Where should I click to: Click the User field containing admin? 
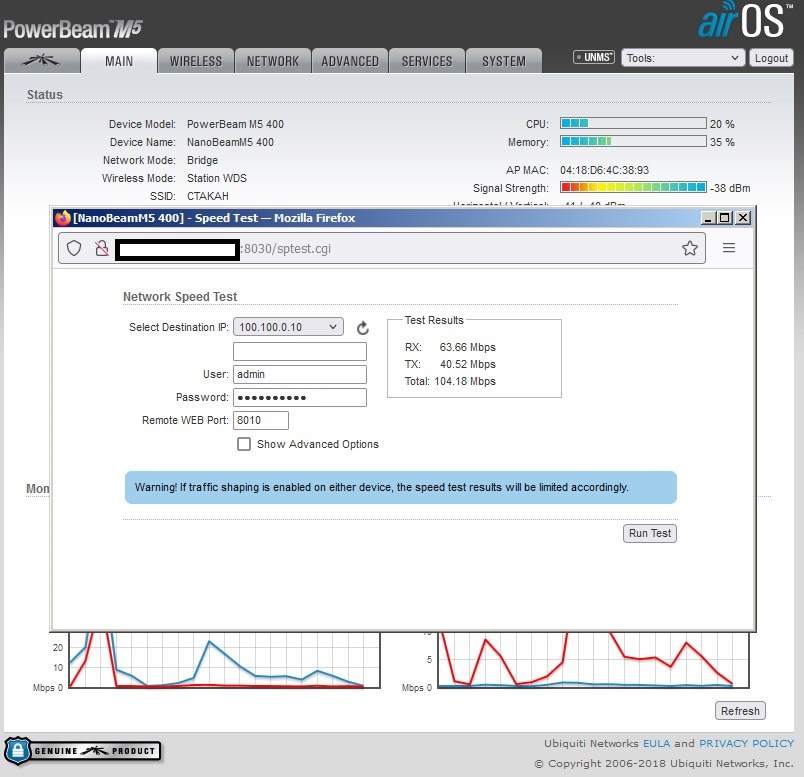pyautogui.click(x=299, y=374)
